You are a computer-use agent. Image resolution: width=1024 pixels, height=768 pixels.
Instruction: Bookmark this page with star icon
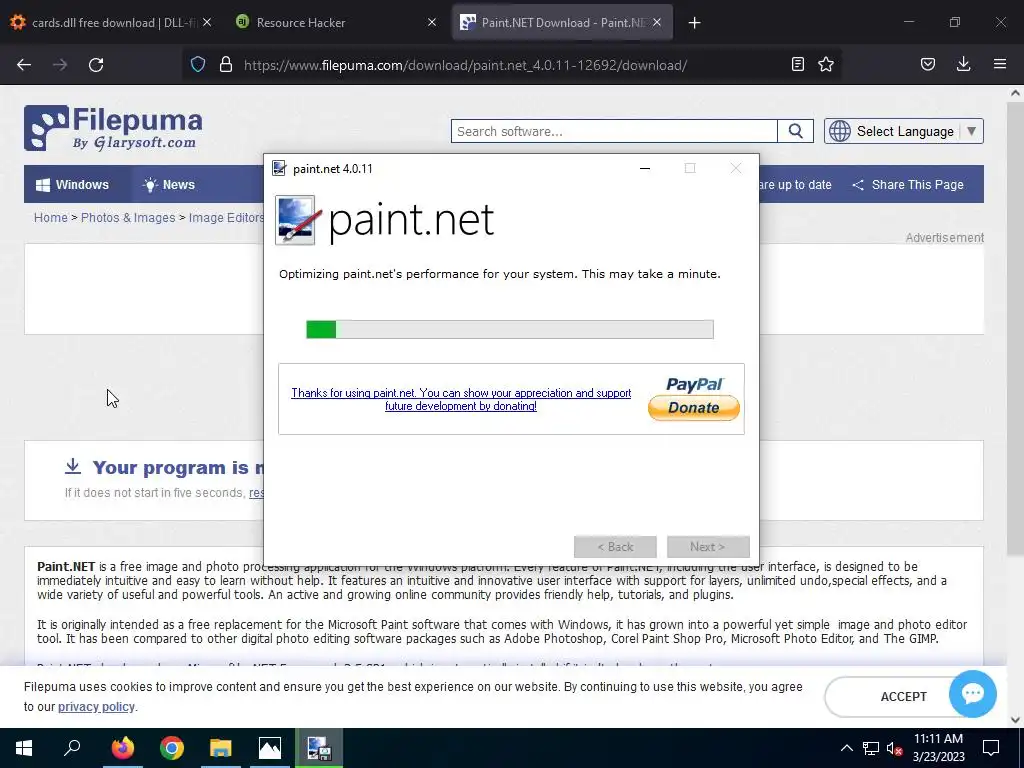[x=826, y=64]
